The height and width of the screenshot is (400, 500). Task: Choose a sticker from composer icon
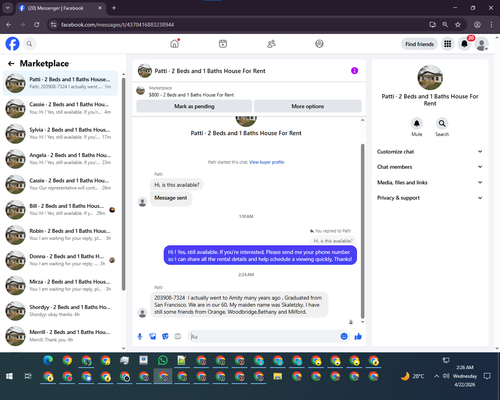click(x=165, y=336)
